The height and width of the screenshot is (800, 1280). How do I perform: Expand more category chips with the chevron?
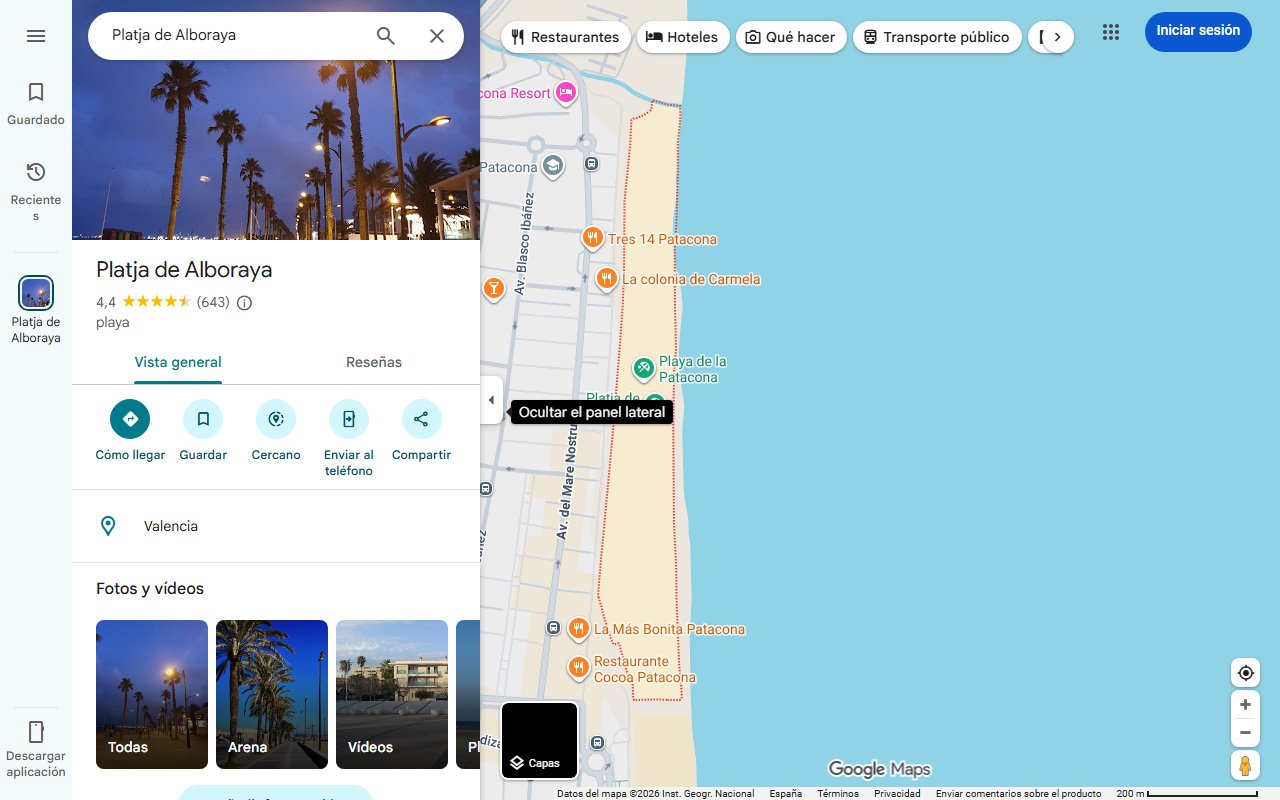tap(1059, 35)
